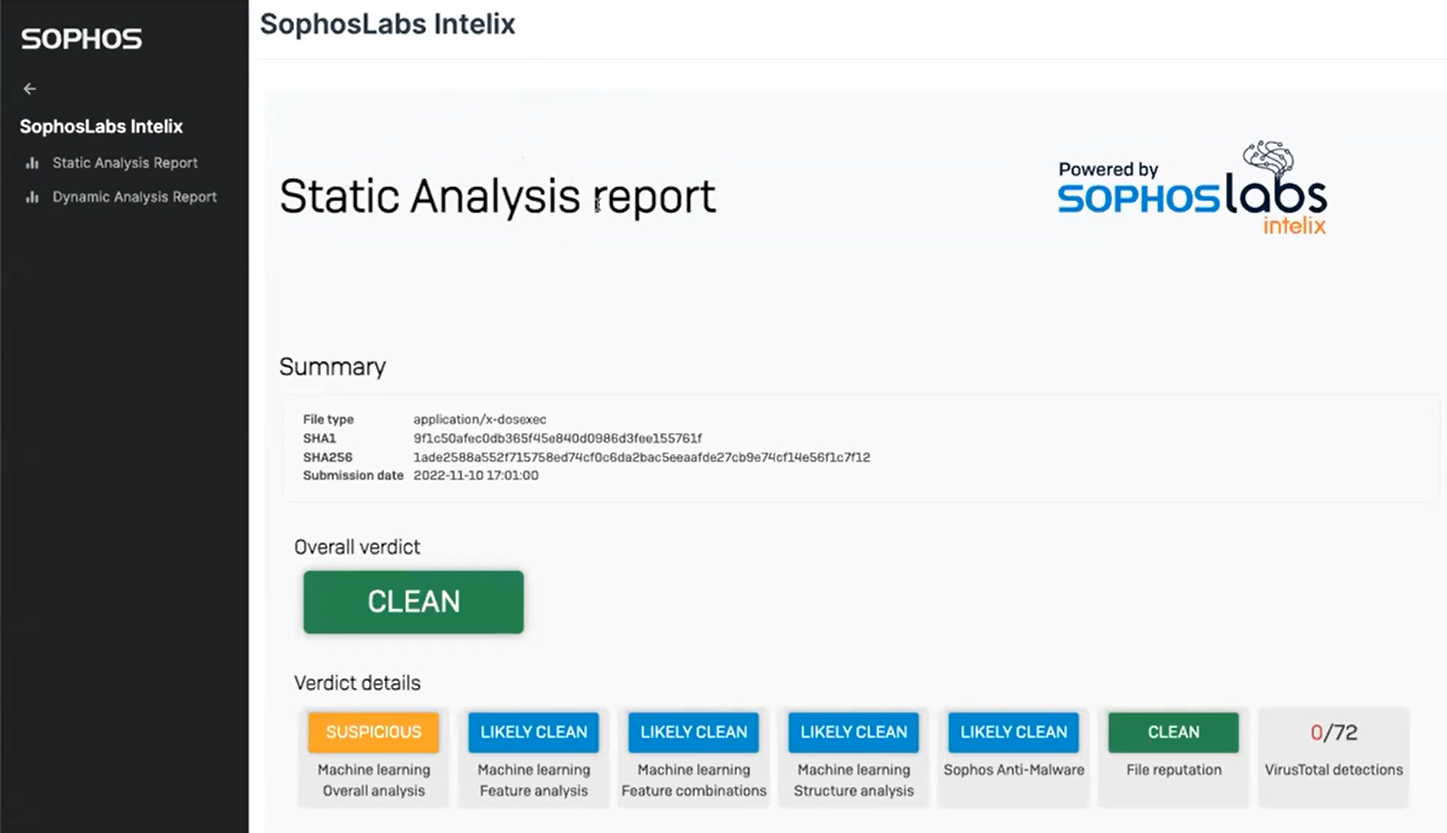The width and height of the screenshot is (1447, 833).
Task: Open Static Analysis Report in sidebar
Action: [x=125, y=163]
